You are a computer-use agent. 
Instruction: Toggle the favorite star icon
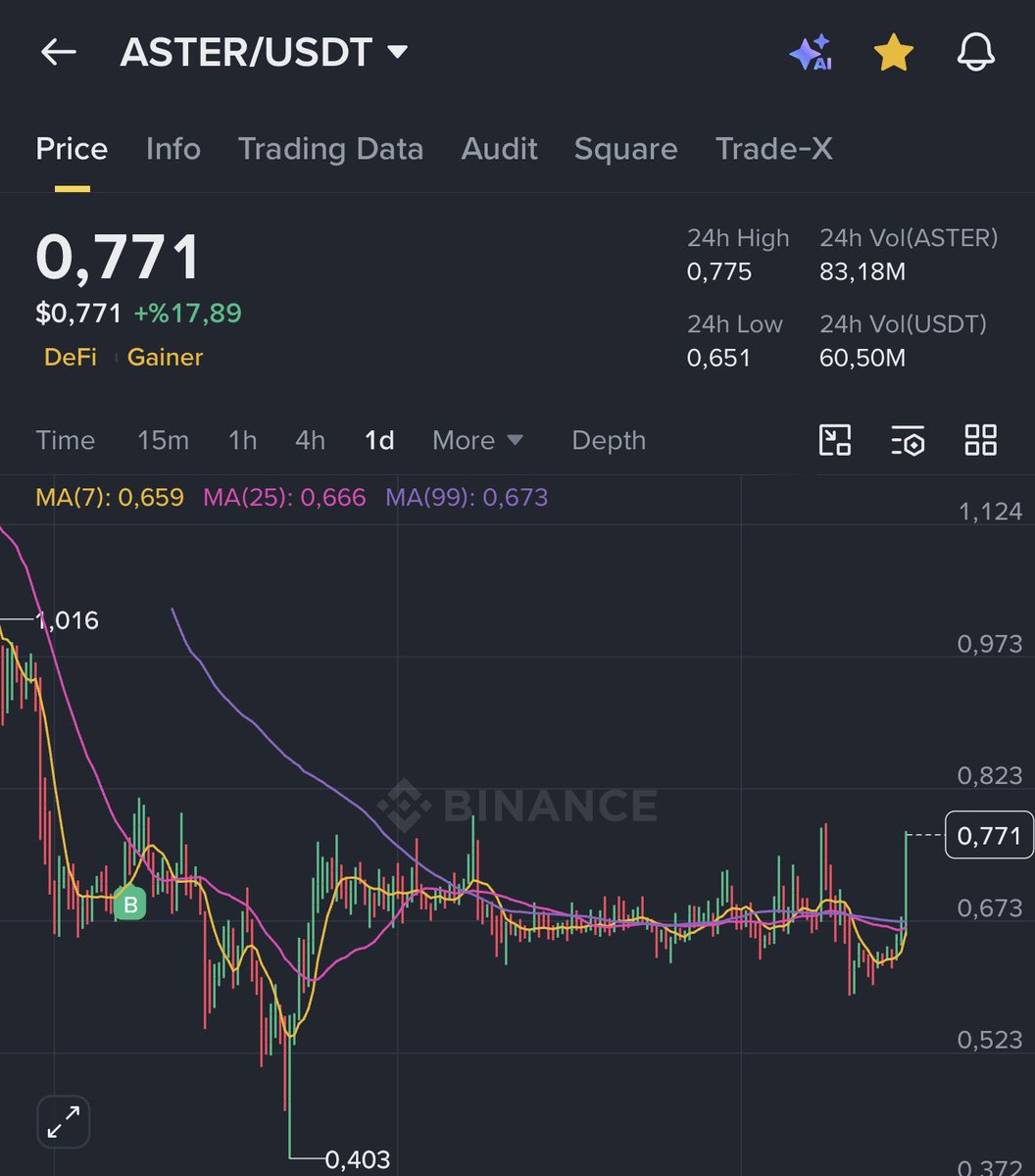click(894, 53)
